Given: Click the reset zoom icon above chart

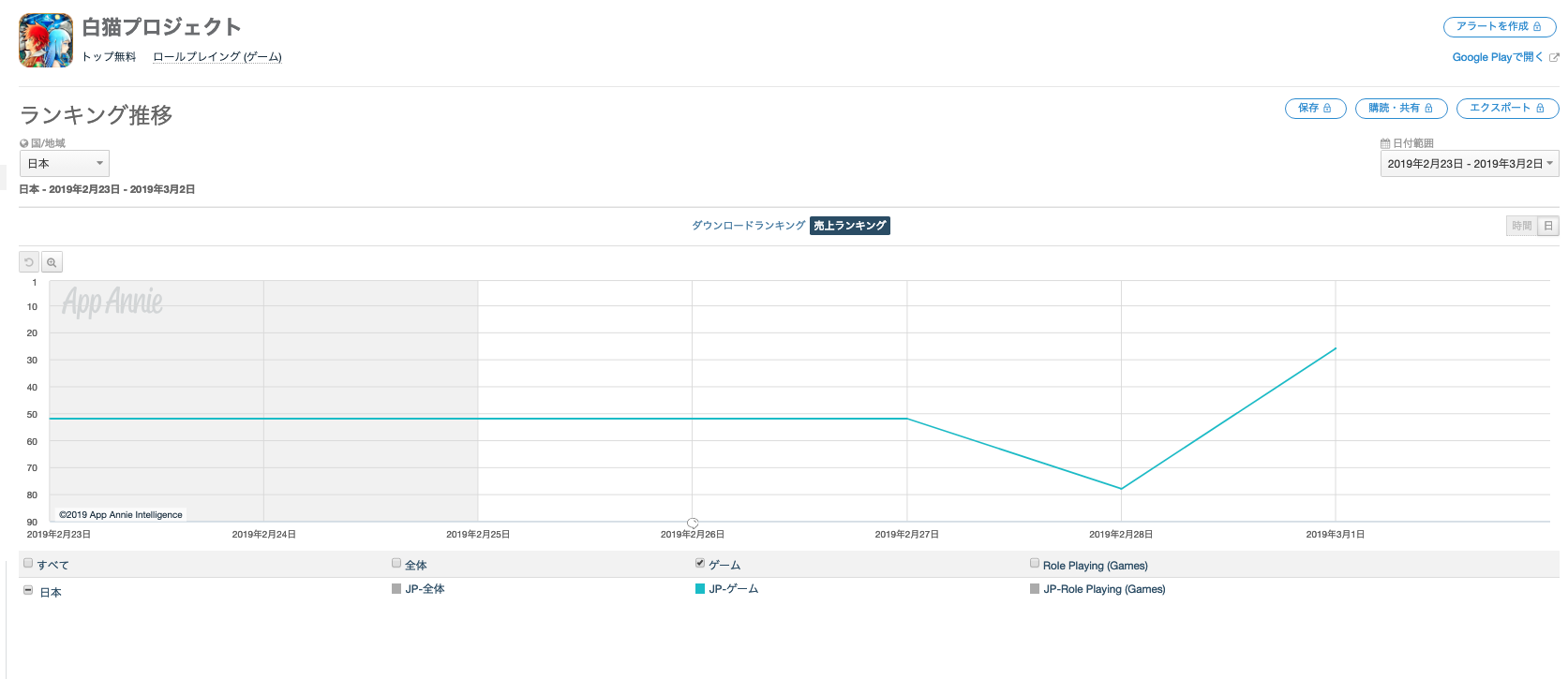Looking at the screenshot, I should click(x=29, y=262).
